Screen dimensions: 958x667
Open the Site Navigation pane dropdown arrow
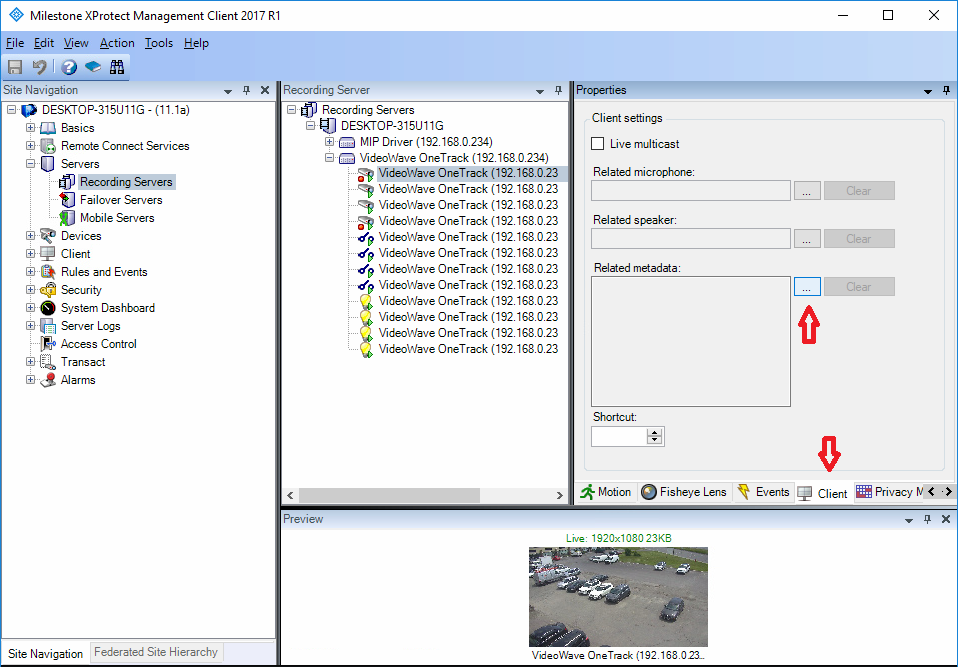(x=228, y=92)
